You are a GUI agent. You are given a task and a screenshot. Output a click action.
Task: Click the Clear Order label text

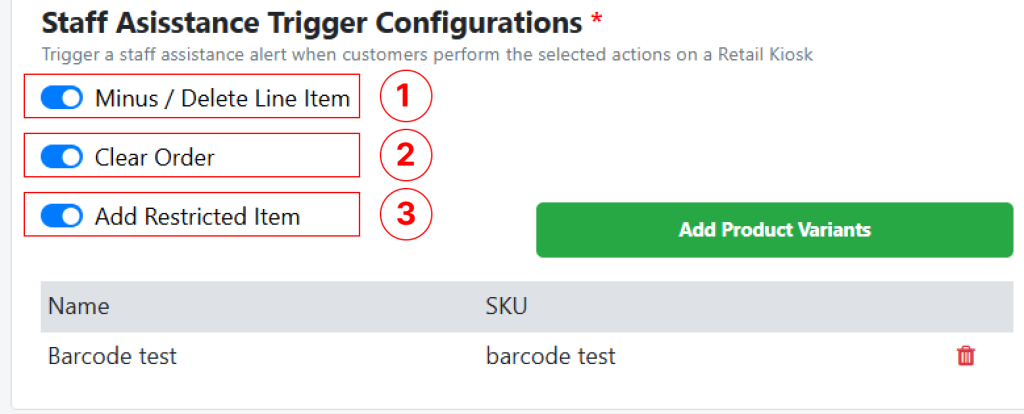coord(154,157)
